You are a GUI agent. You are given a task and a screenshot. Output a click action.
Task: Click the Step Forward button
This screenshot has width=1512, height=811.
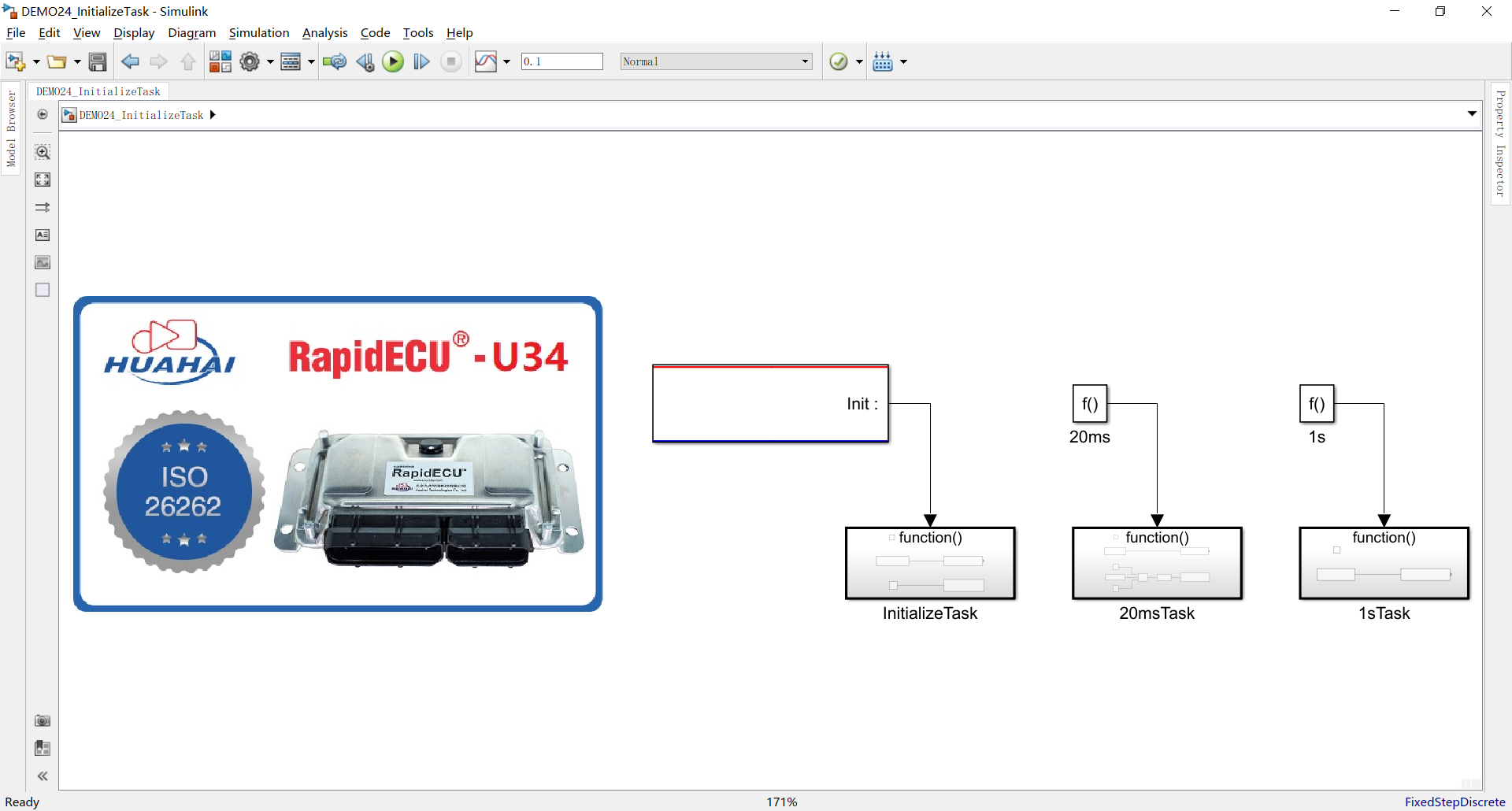422,61
